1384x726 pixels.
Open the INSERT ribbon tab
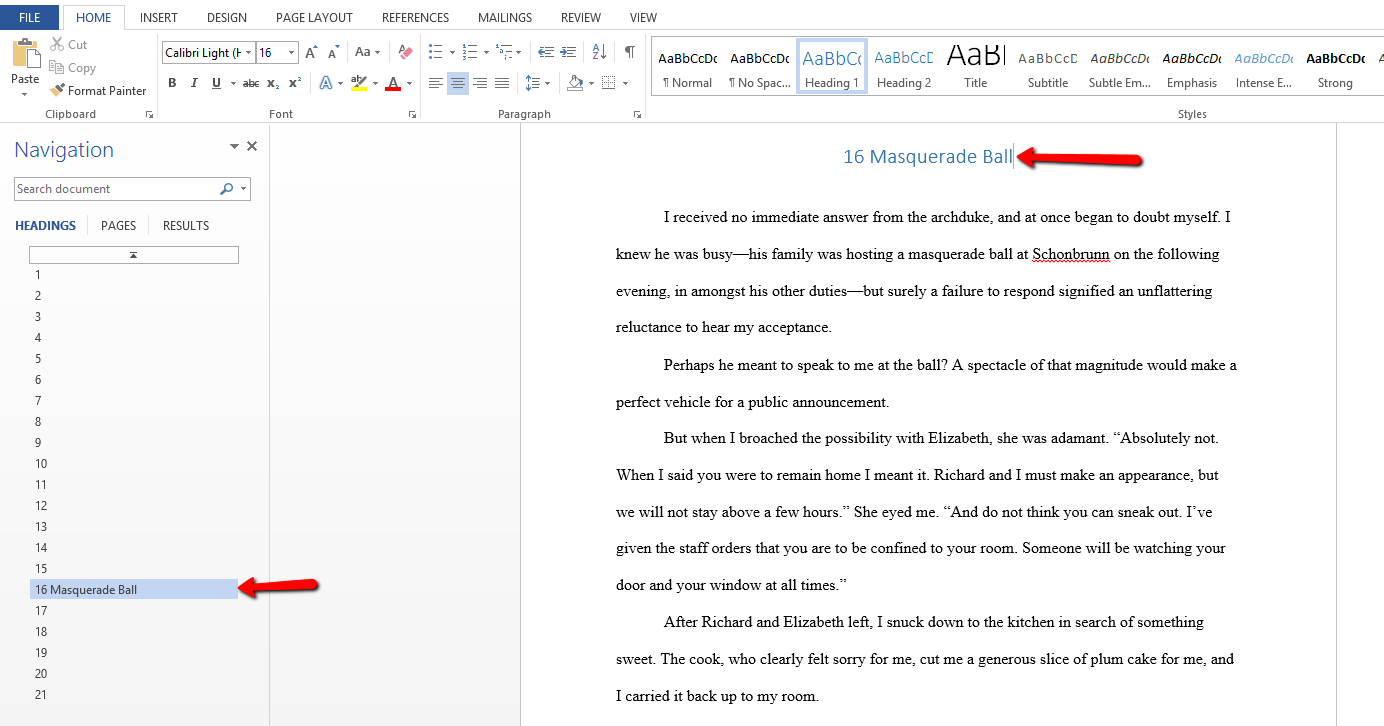[x=159, y=17]
